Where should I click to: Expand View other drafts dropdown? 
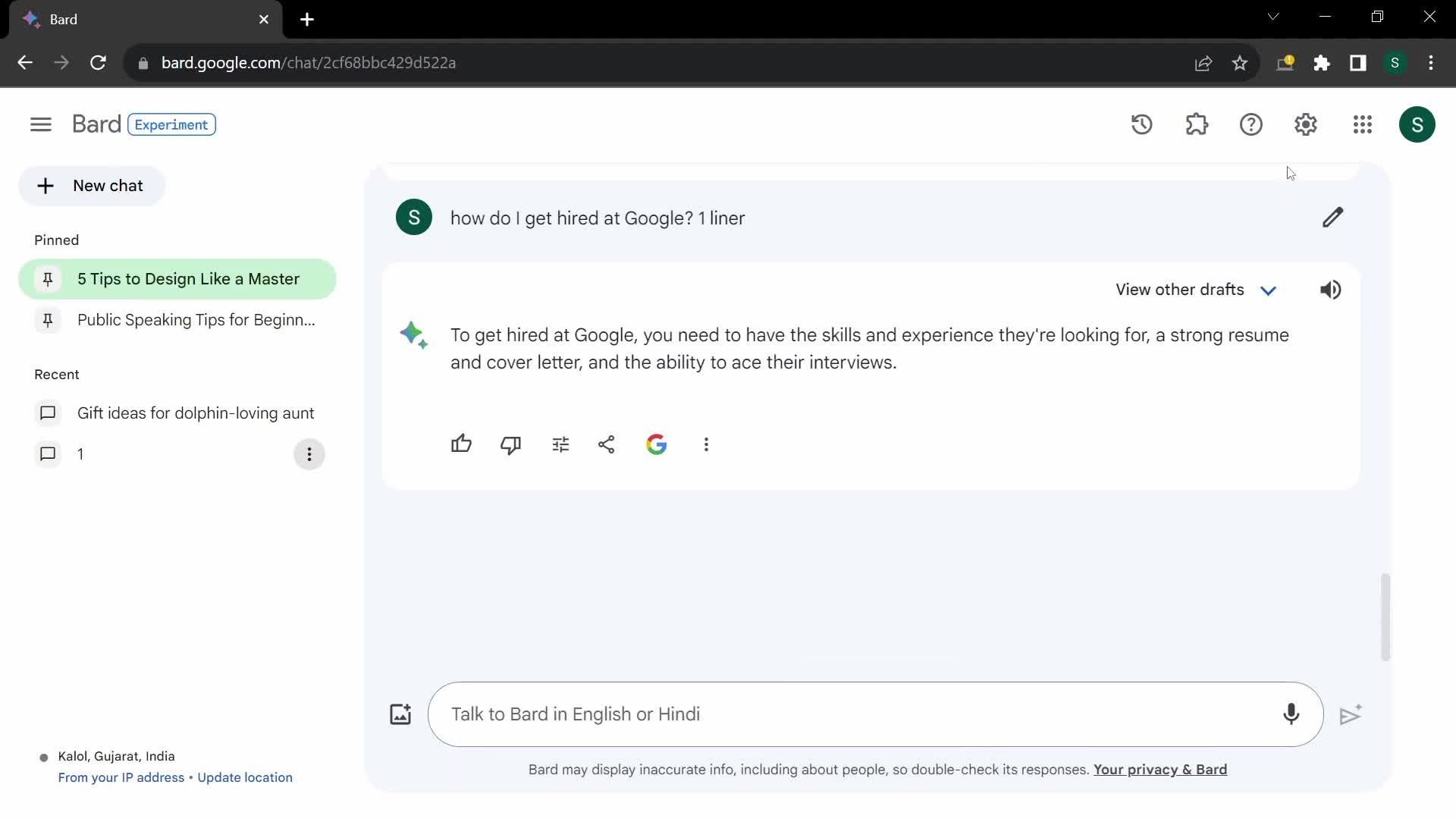coord(1267,289)
